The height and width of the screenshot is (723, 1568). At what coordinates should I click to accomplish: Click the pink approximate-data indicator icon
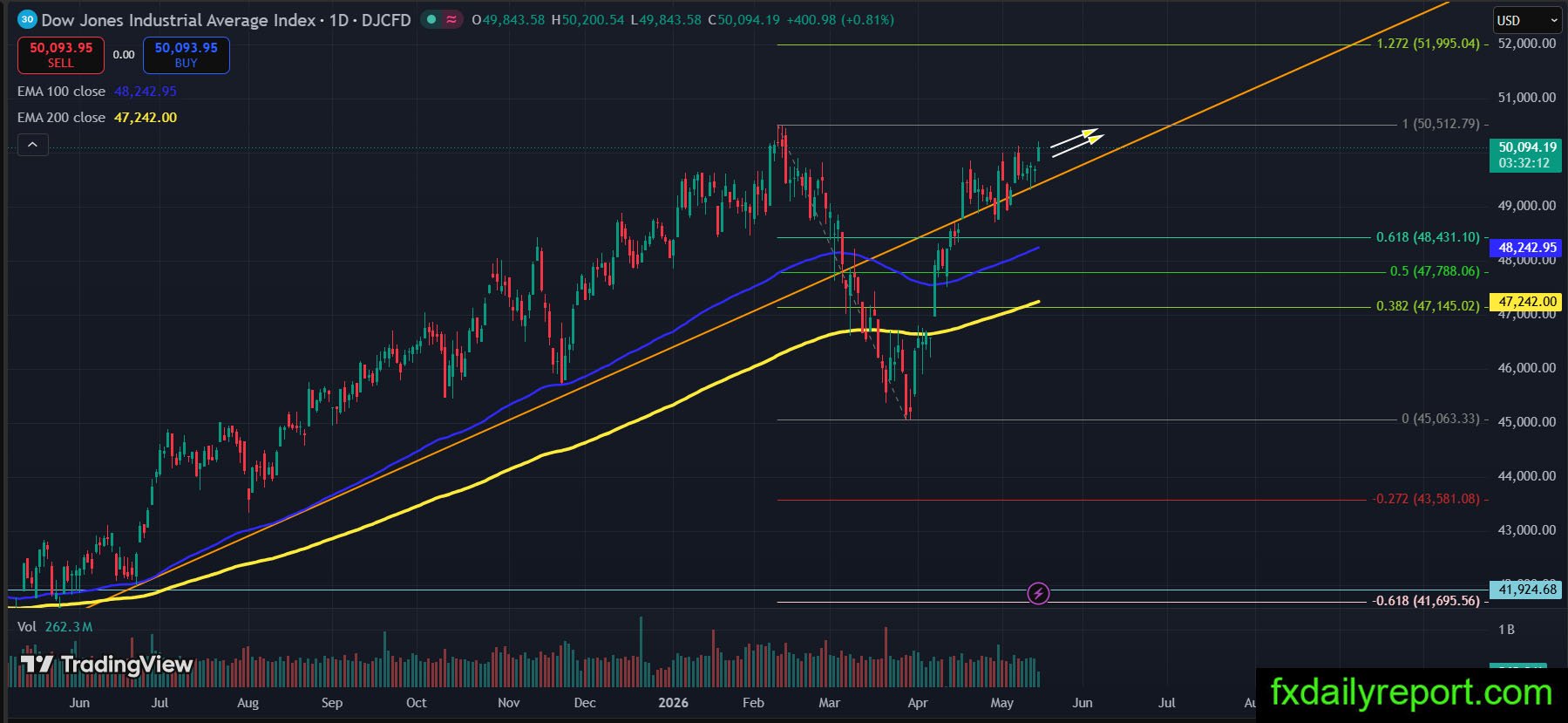451,19
